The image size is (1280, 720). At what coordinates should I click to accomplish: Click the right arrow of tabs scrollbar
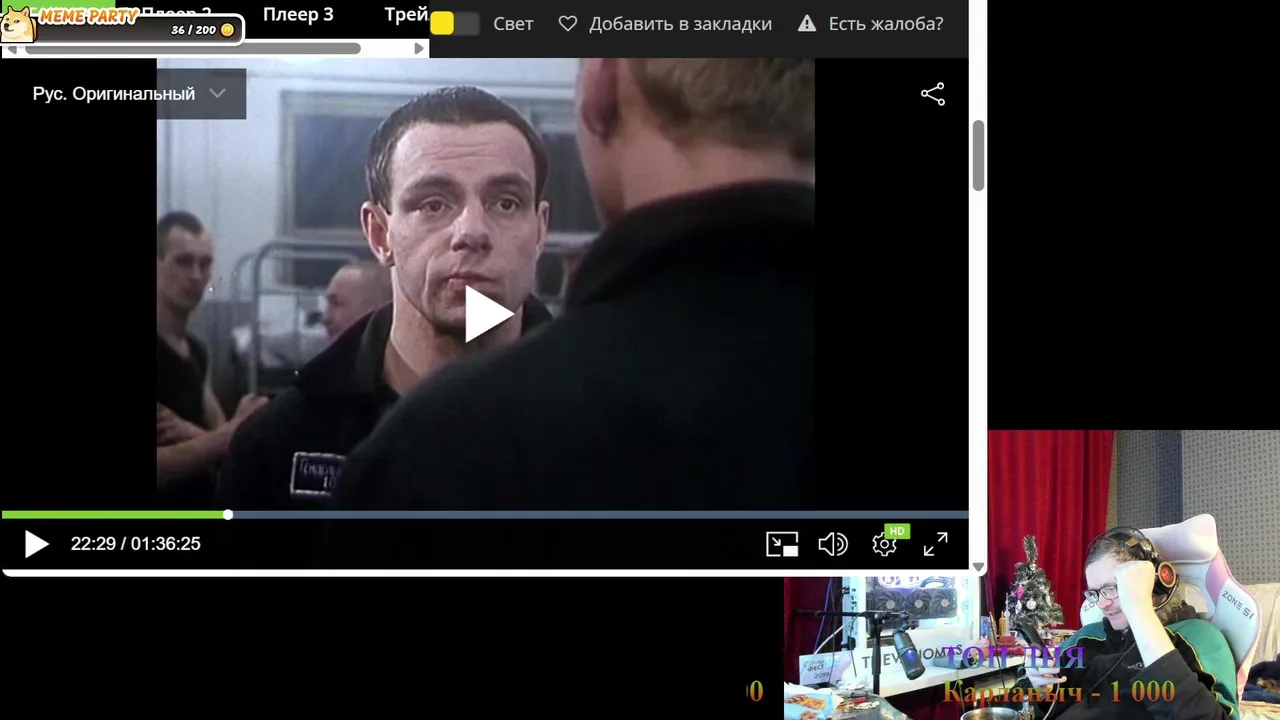click(x=419, y=48)
